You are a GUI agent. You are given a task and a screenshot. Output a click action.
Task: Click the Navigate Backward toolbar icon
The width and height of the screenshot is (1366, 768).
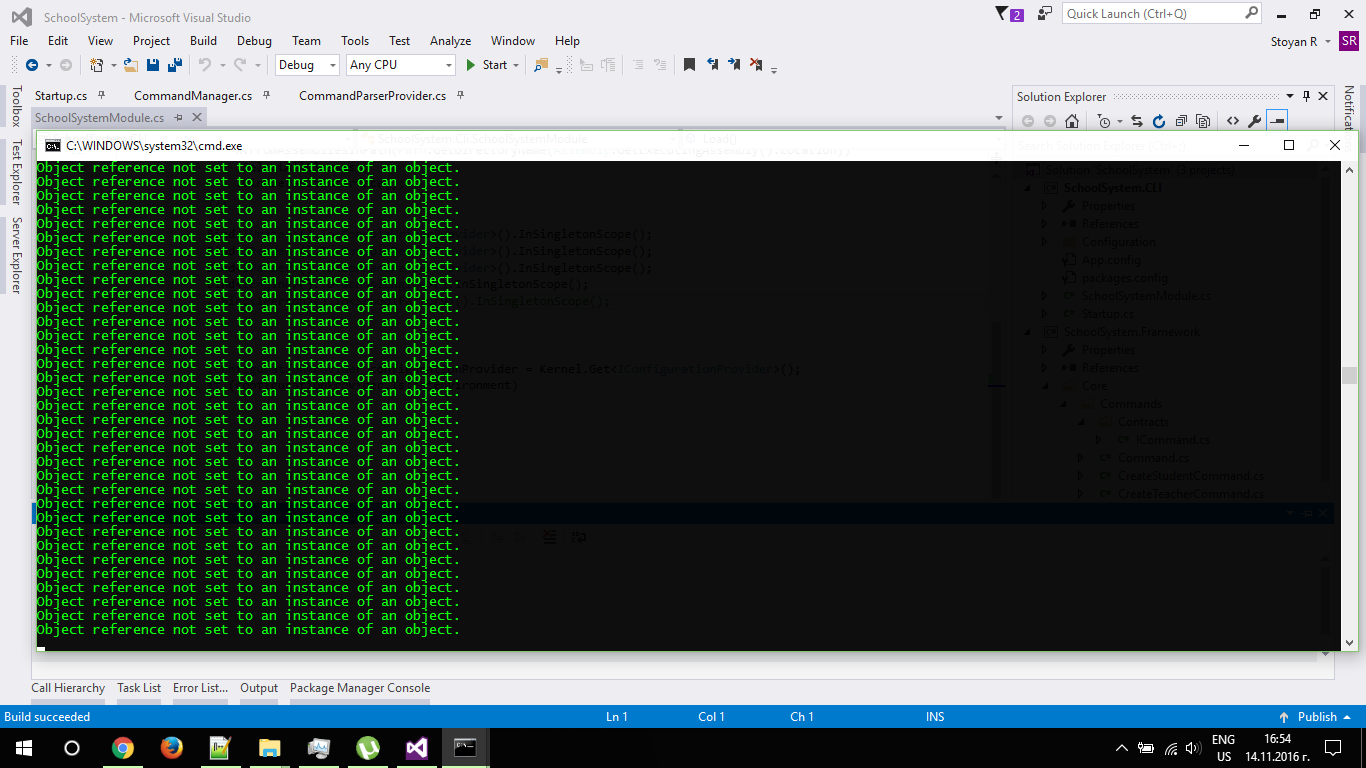[31, 65]
